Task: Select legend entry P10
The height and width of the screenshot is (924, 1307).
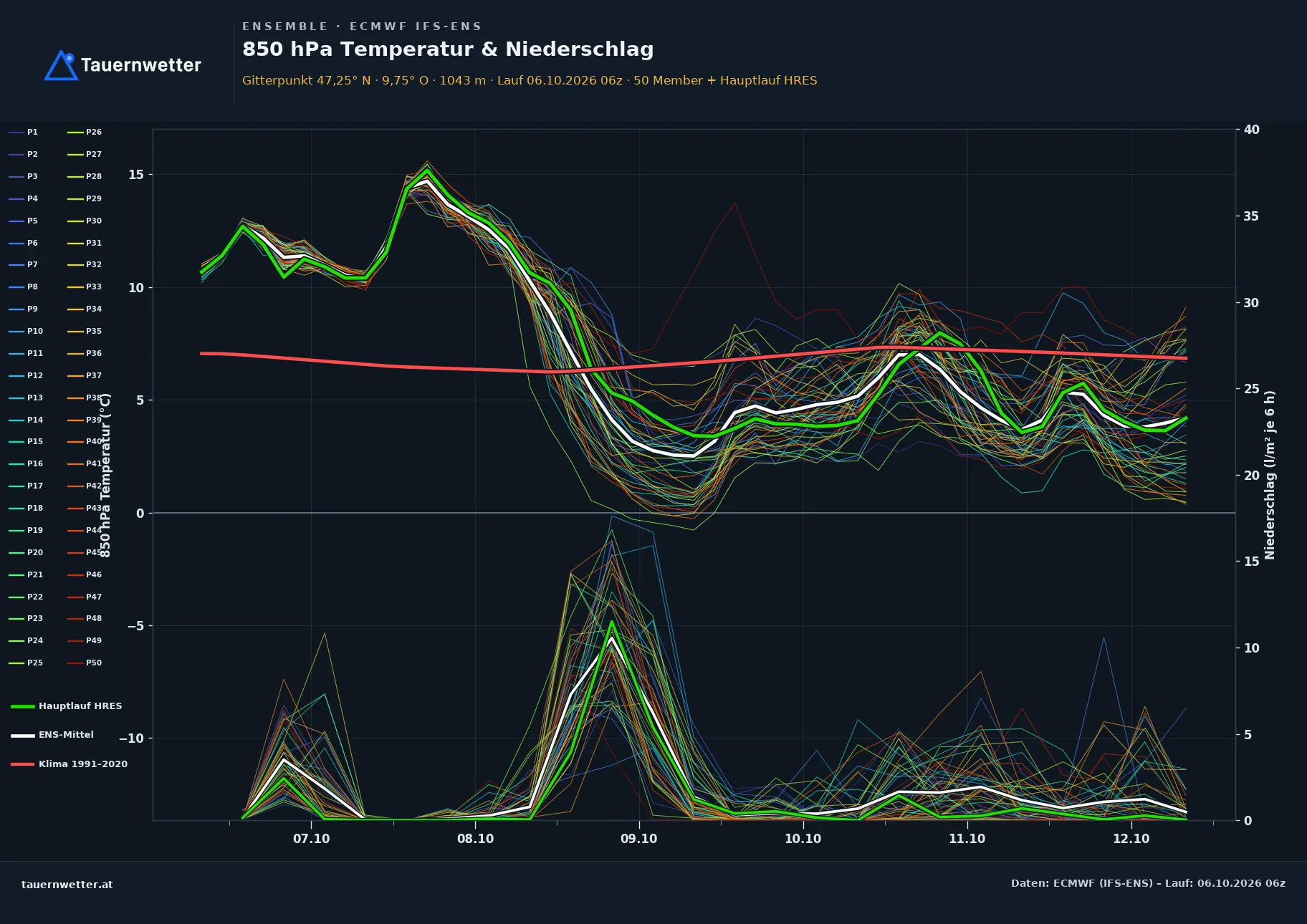Action: click(x=26, y=331)
